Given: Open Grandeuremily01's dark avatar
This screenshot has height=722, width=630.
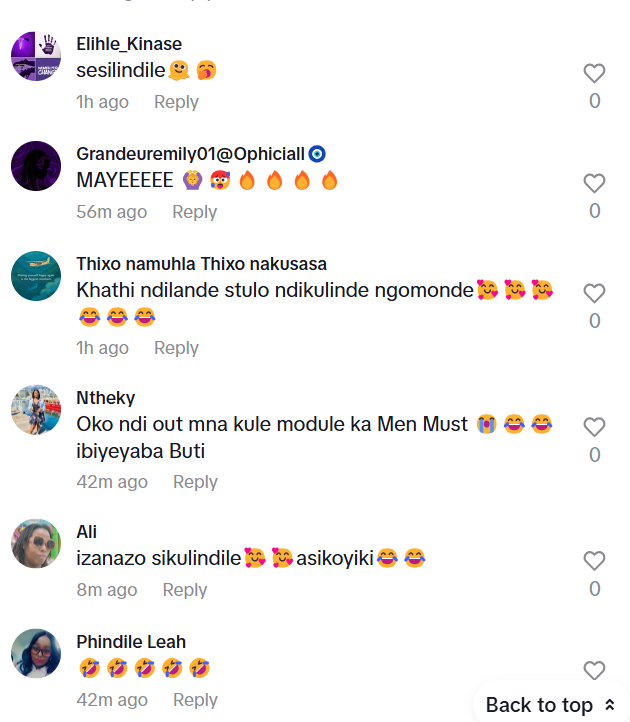Looking at the screenshot, I should tap(36, 166).
